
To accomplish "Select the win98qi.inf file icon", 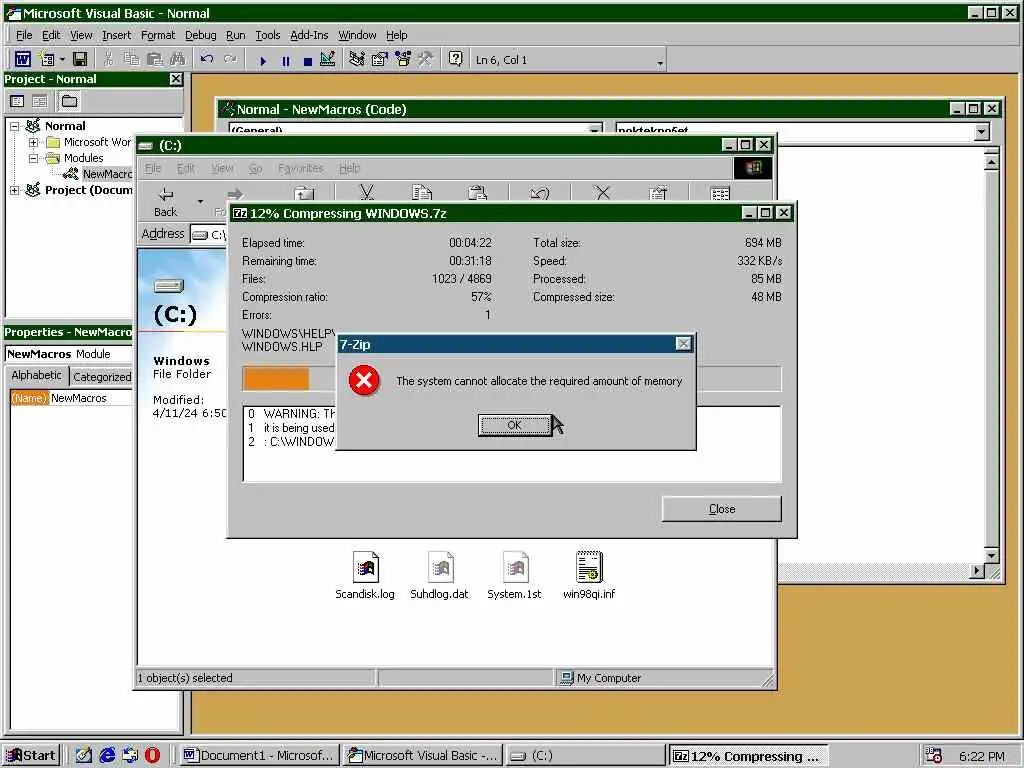I will (589, 575).
